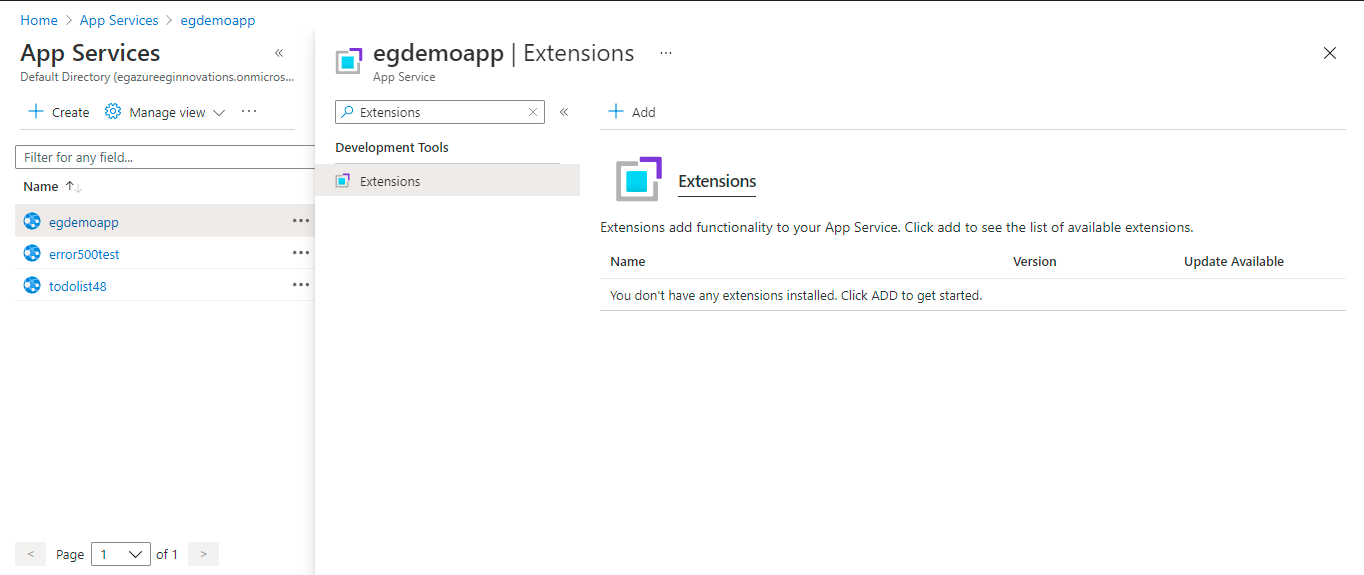Click the Development Tools section header

(392, 147)
